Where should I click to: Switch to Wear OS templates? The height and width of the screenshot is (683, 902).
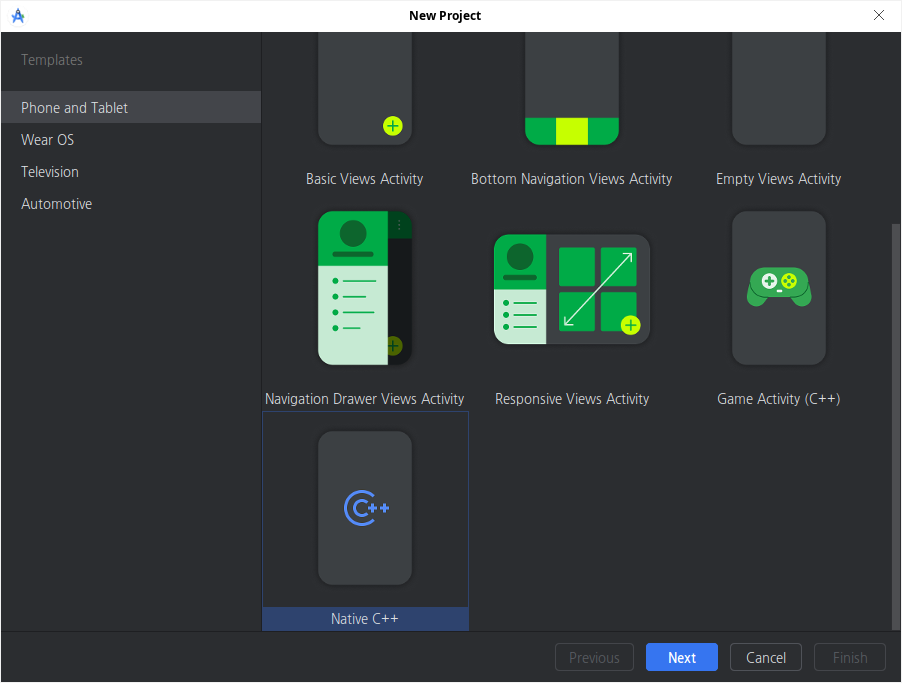131,140
